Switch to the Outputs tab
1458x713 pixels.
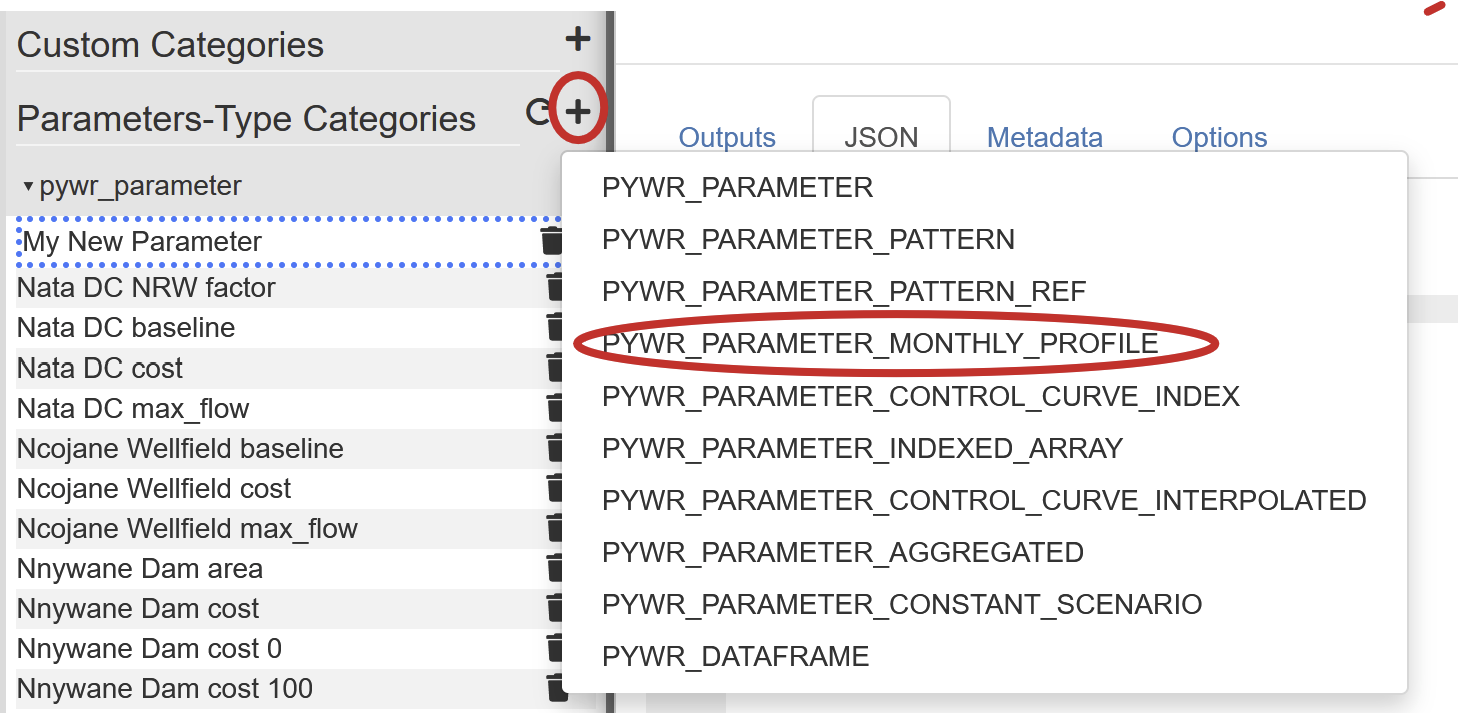(727, 138)
